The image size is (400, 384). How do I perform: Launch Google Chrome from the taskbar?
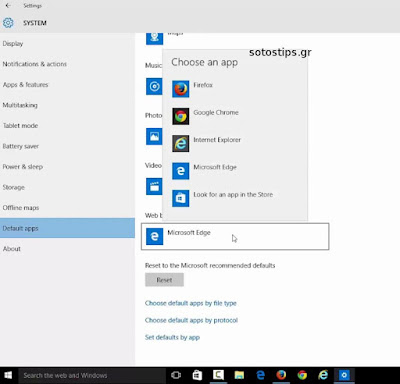click(302, 375)
